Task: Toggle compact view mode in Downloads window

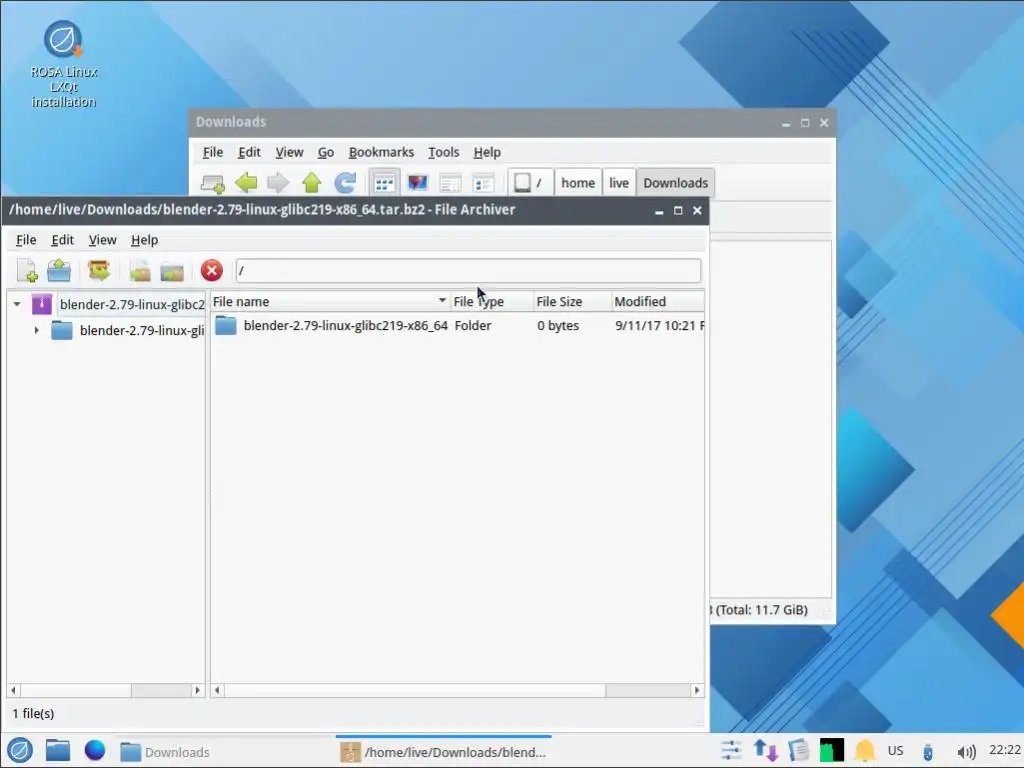Action: 450,184
